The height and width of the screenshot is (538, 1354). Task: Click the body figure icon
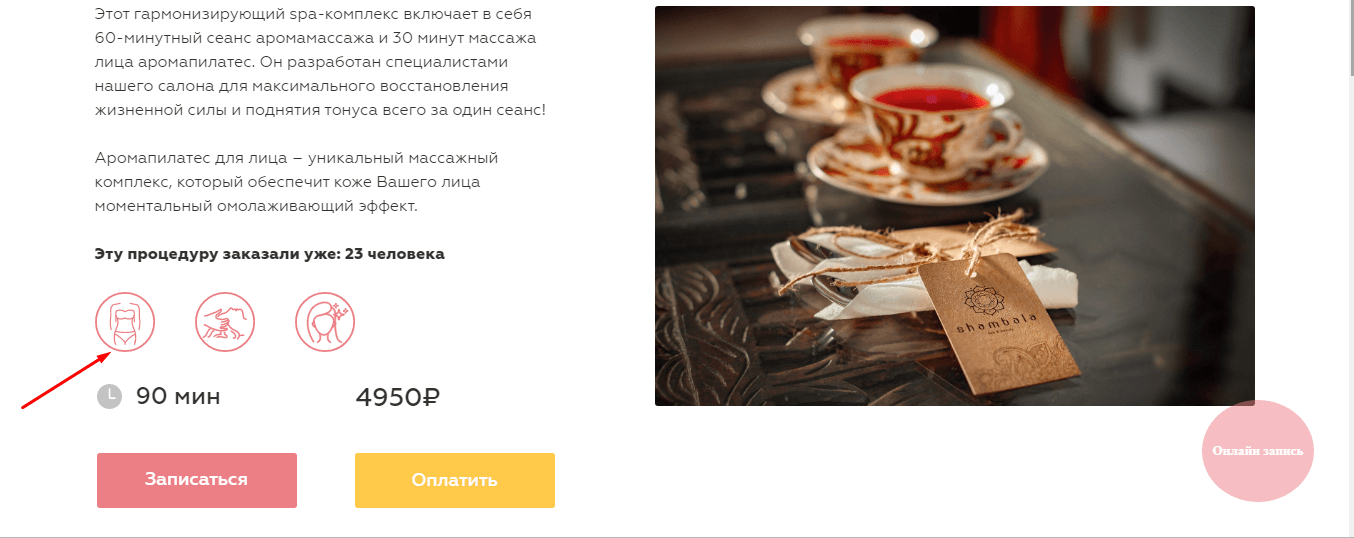125,322
